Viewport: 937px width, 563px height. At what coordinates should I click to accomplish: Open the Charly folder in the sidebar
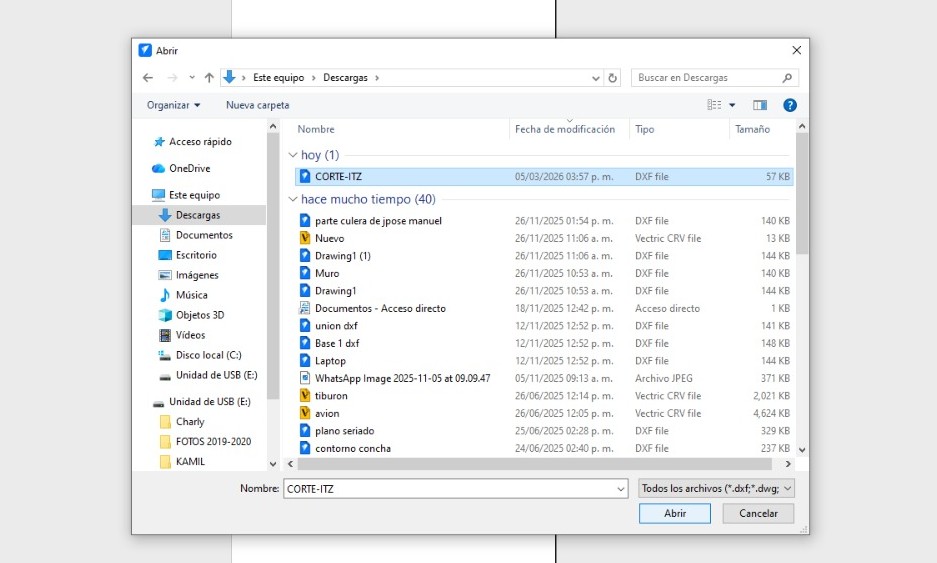[182, 421]
